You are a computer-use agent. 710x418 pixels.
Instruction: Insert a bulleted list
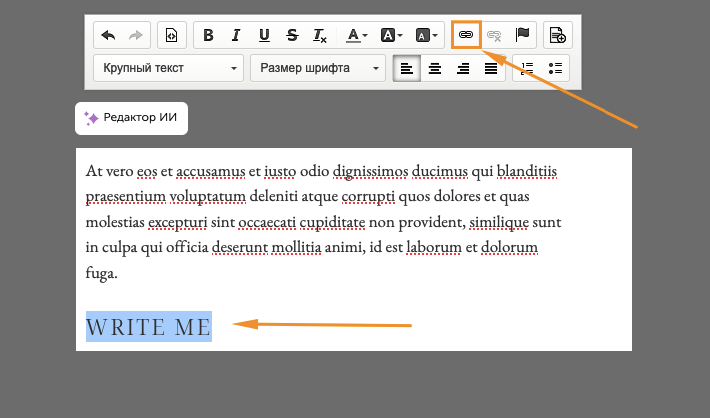tap(555, 69)
